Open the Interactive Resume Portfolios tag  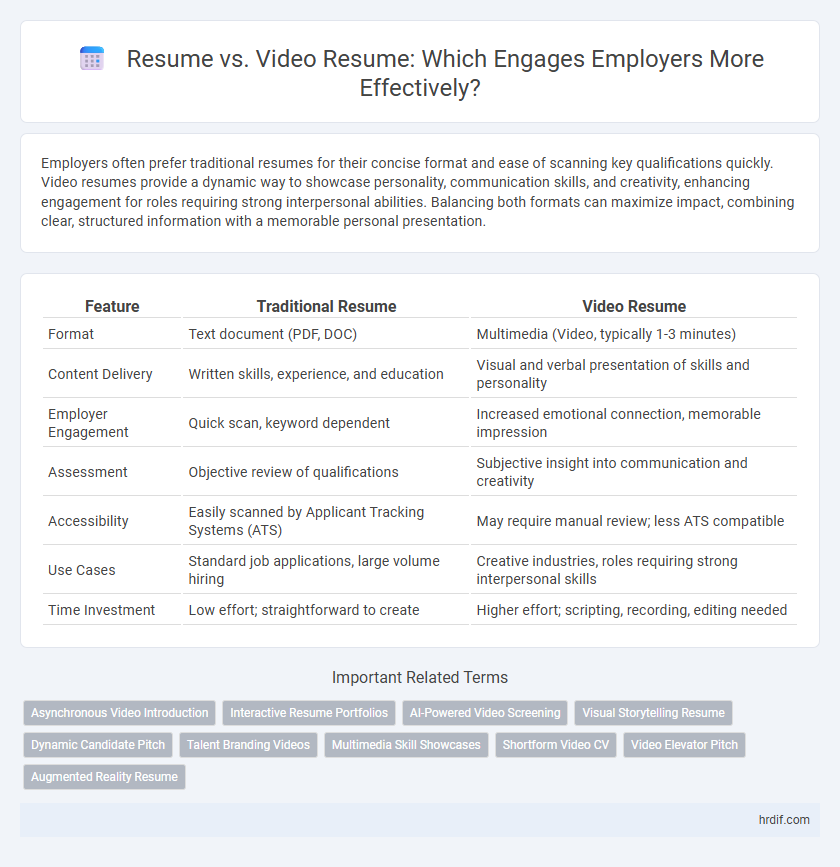coord(309,713)
